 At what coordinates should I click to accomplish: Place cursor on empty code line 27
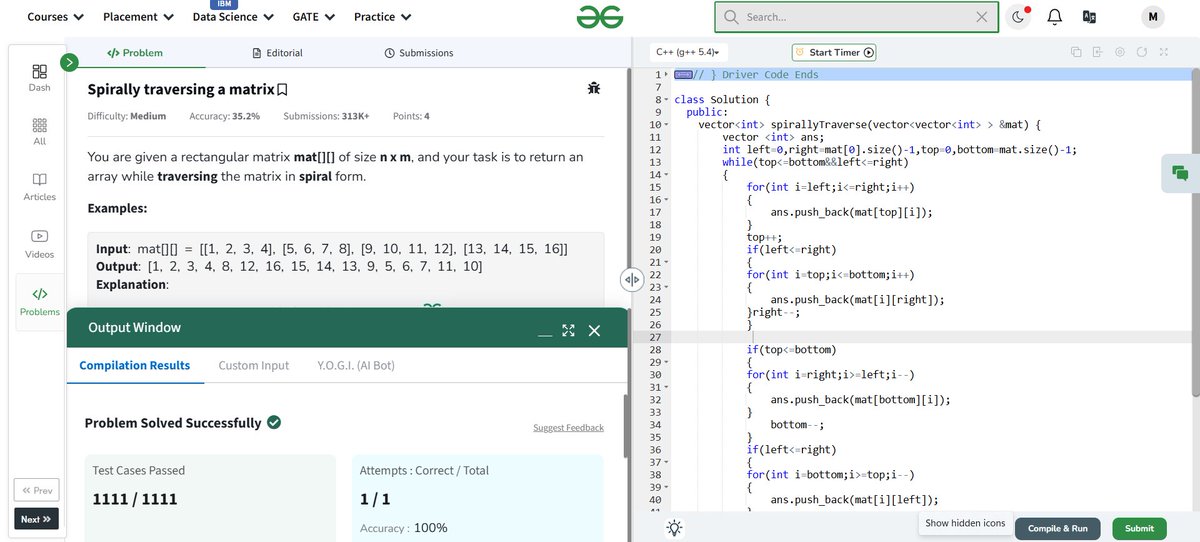(x=930, y=337)
